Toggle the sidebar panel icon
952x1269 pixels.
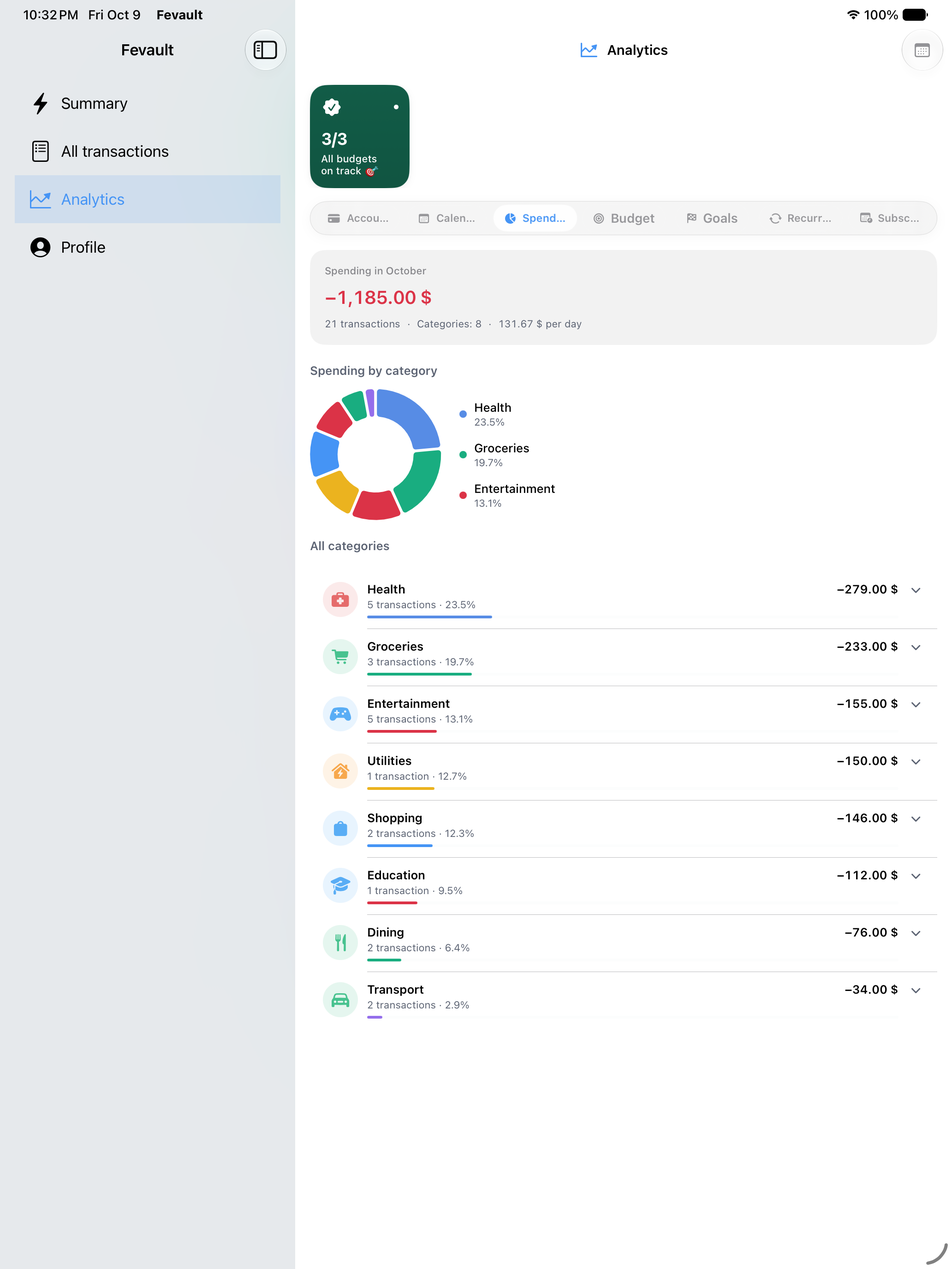(x=265, y=50)
